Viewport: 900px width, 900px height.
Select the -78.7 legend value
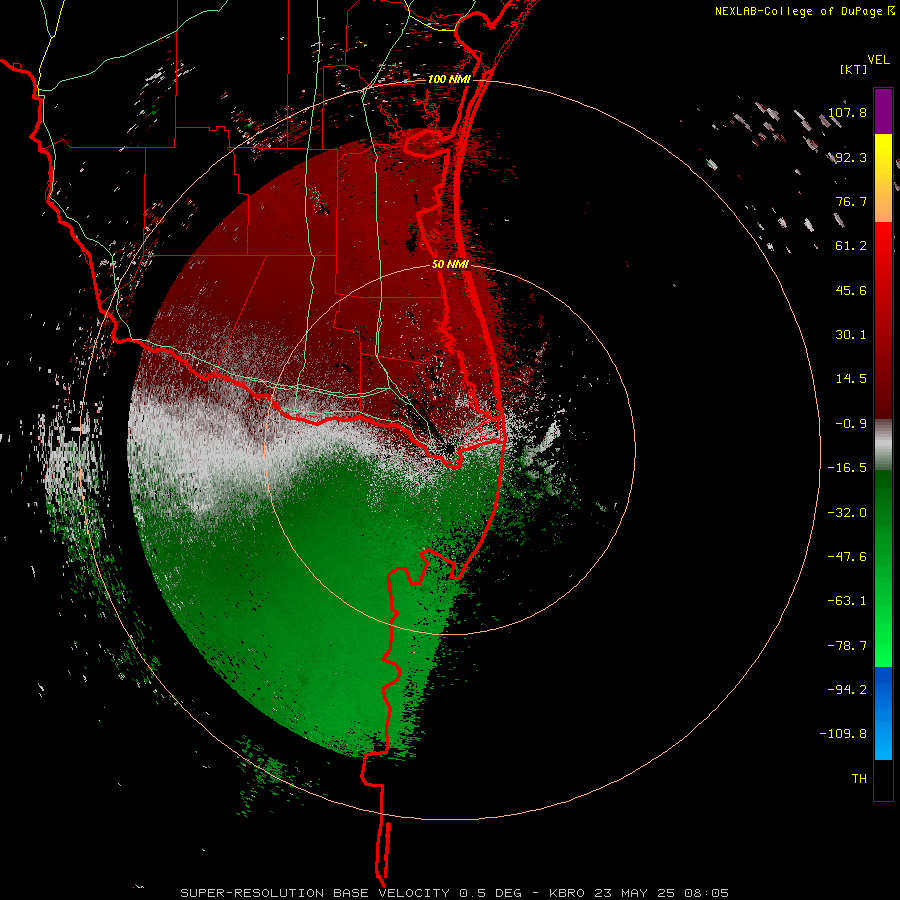(x=847, y=646)
